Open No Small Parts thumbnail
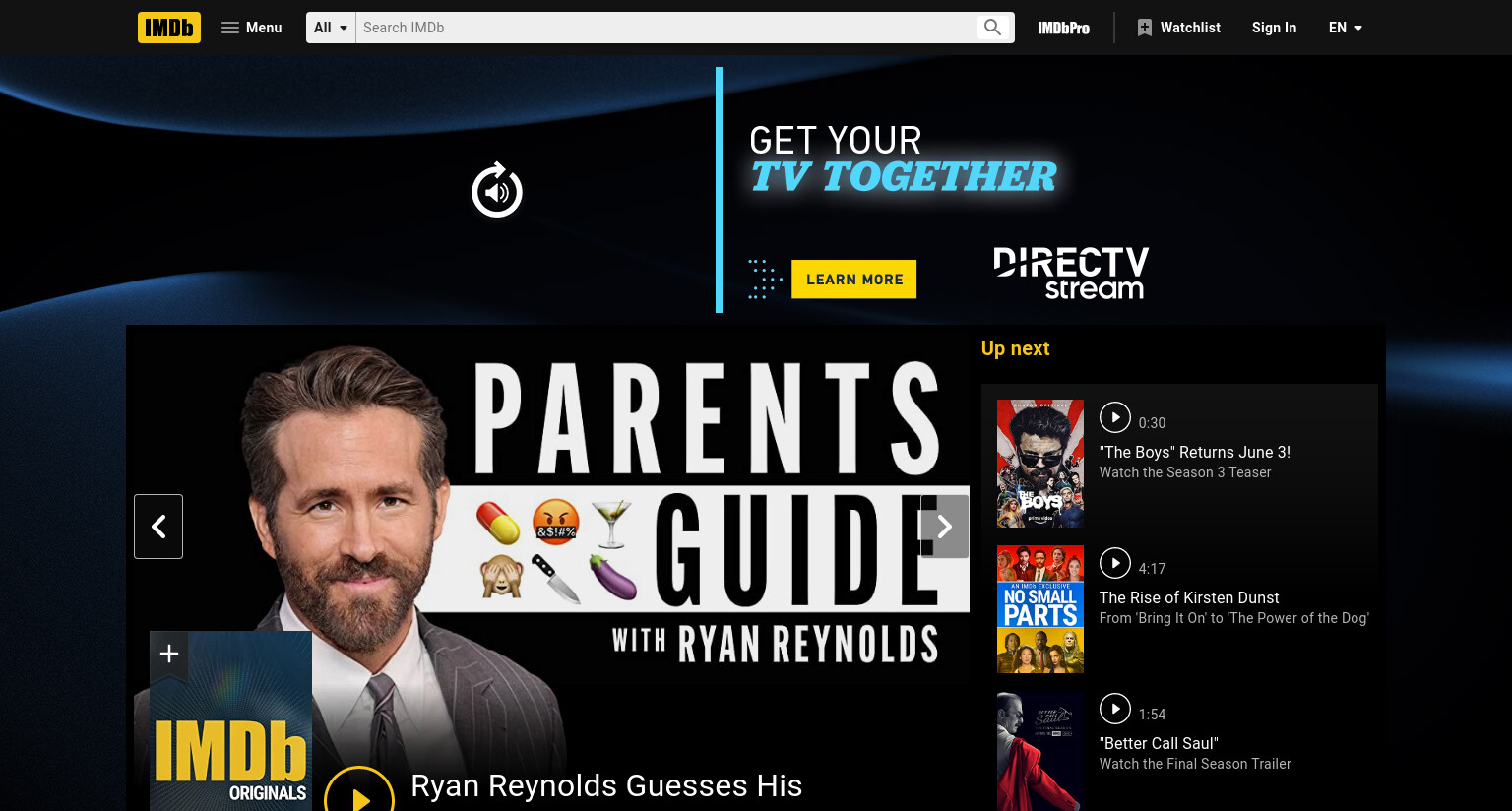The width and height of the screenshot is (1512, 811). pos(1040,609)
